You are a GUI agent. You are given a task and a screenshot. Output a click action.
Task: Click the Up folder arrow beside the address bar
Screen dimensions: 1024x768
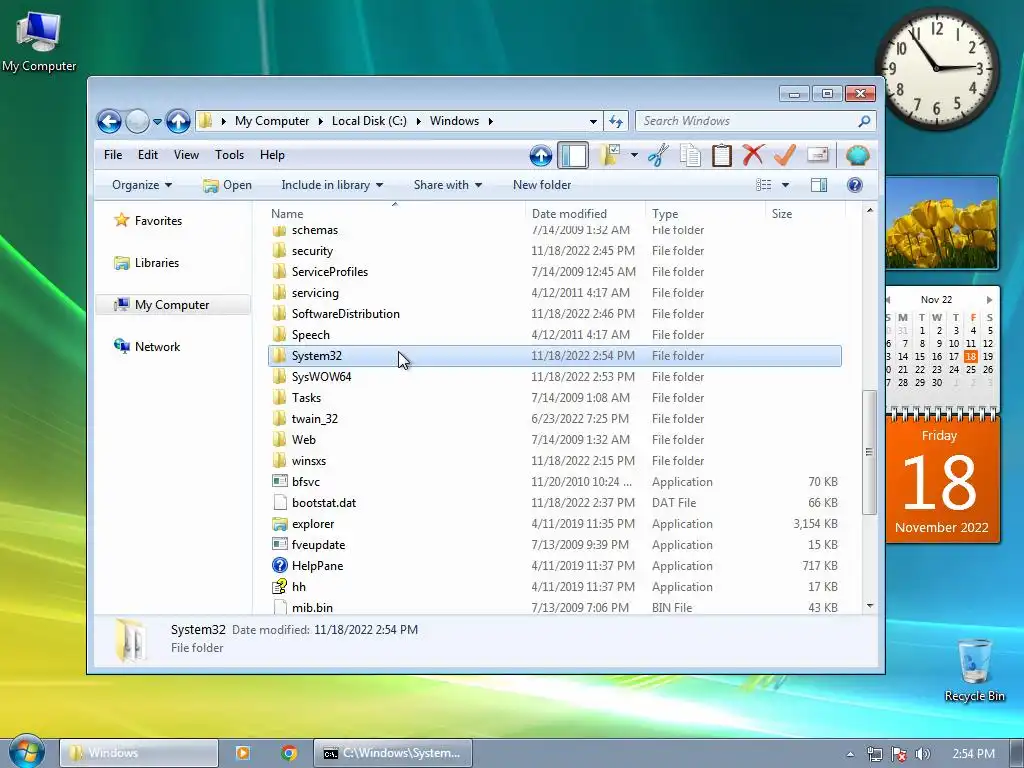(178, 121)
